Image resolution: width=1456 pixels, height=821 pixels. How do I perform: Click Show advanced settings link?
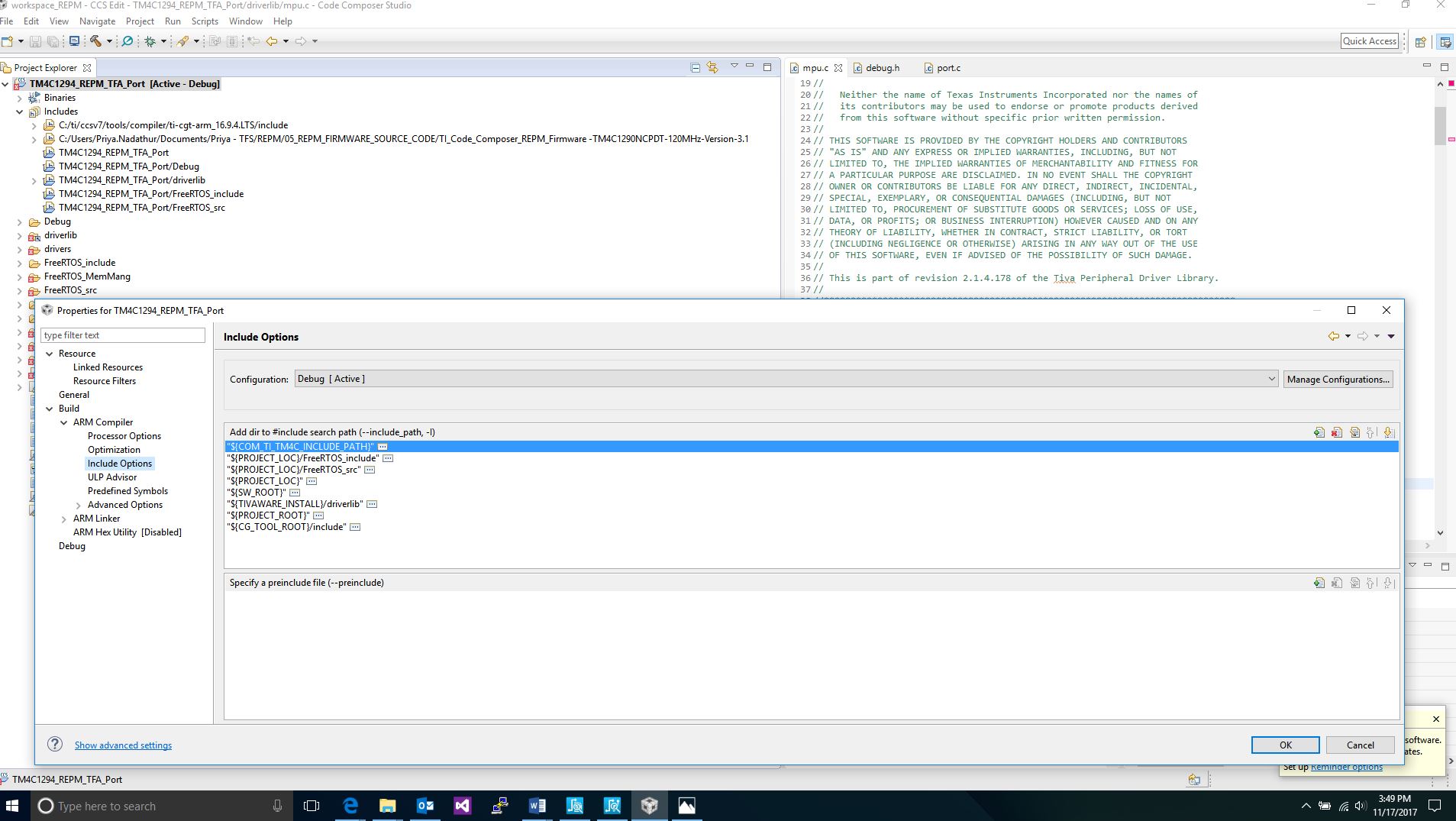[123, 745]
